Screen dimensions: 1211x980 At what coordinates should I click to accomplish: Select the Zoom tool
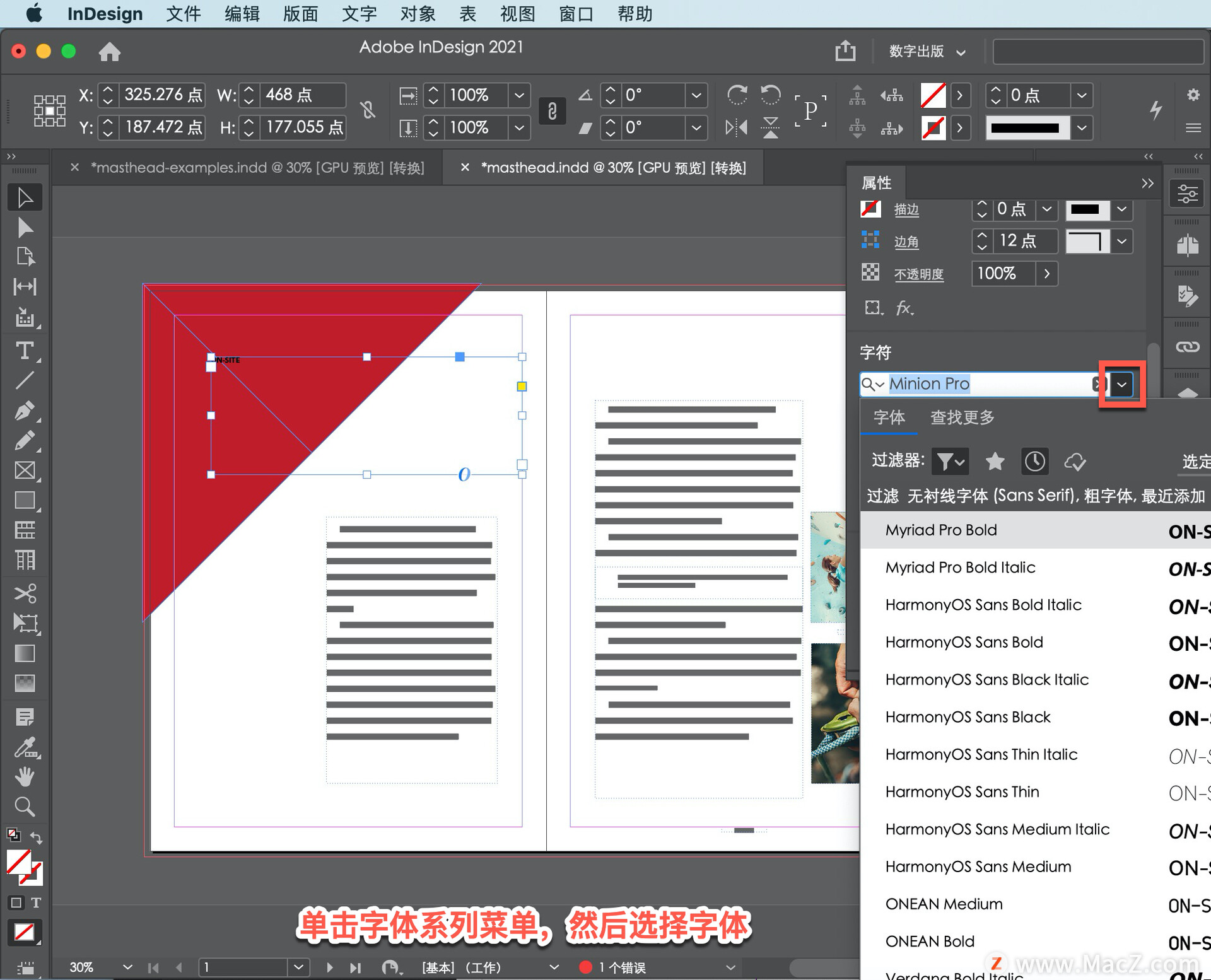click(x=25, y=807)
